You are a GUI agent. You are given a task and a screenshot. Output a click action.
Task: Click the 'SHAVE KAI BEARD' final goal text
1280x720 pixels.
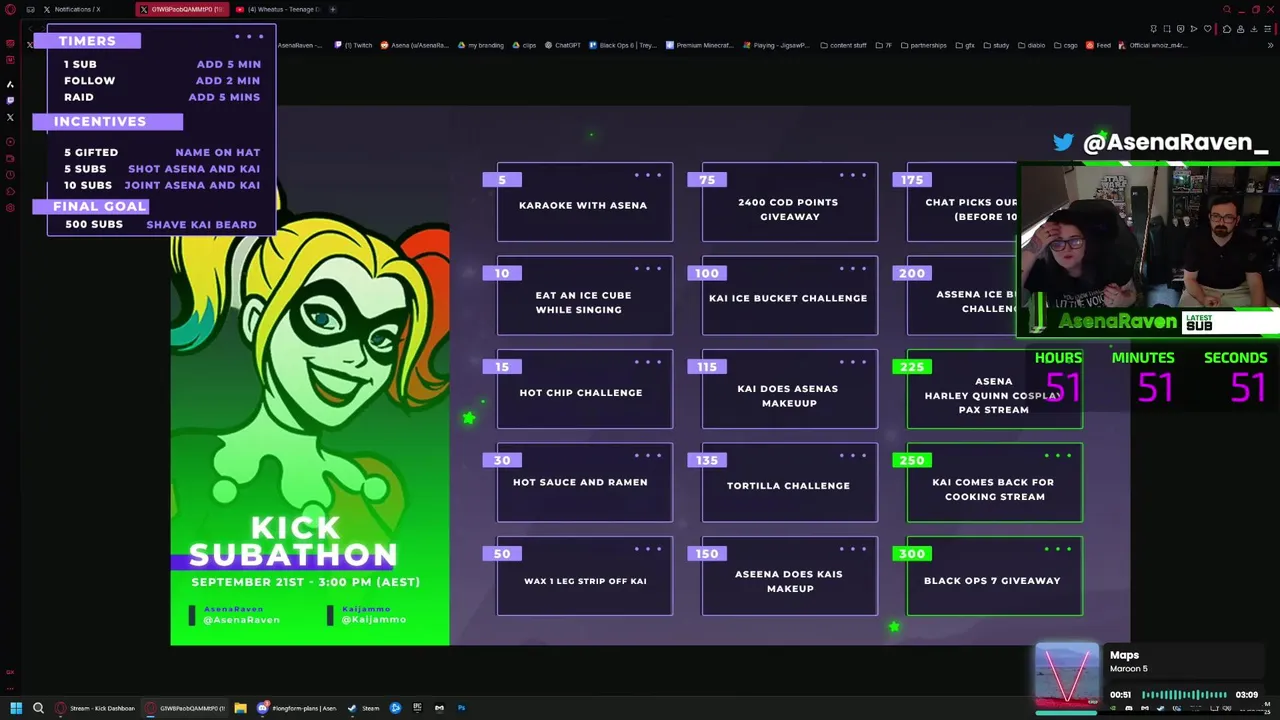(x=201, y=225)
